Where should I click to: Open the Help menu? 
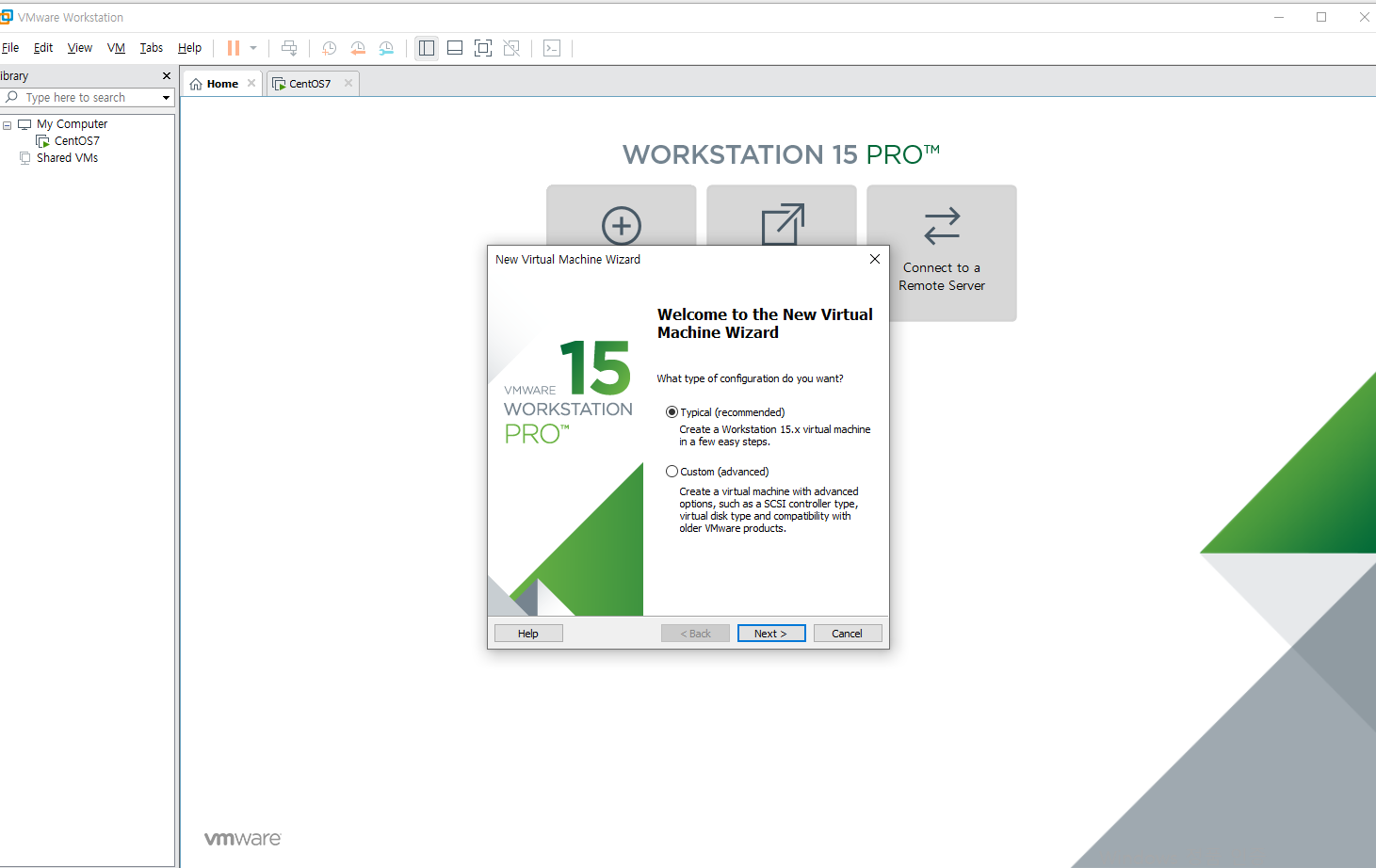(x=189, y=48)
